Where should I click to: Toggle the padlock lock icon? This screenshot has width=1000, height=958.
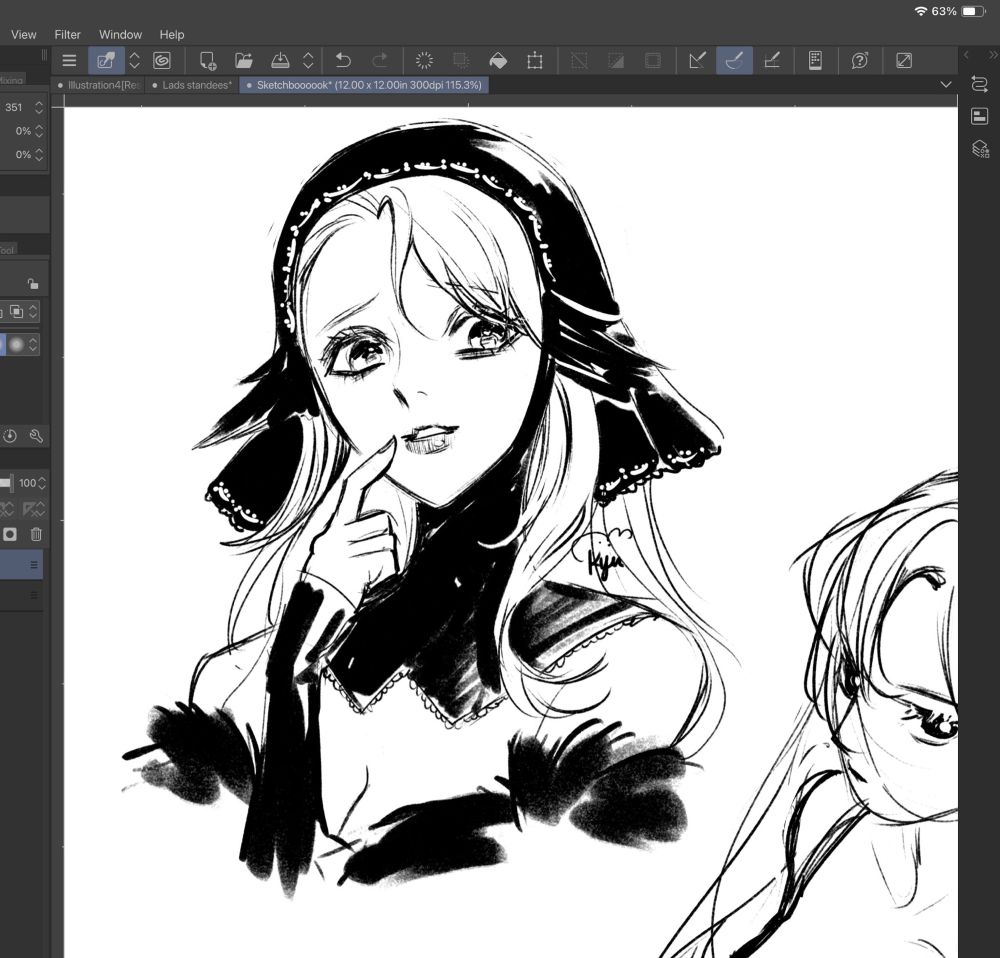coord(33,284)
